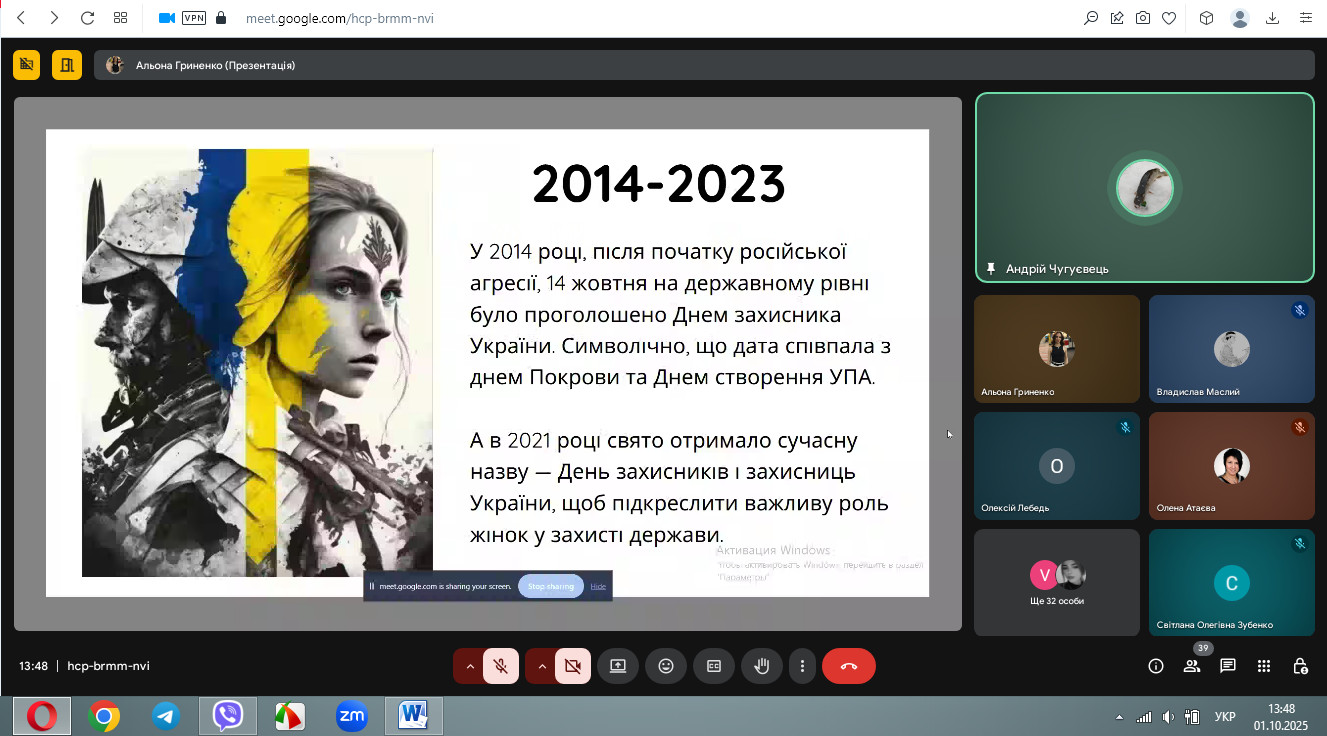This screenshot has height=736, width=1327.
Task: Open meeting details info icon
Action: (x=1155, y=666)
